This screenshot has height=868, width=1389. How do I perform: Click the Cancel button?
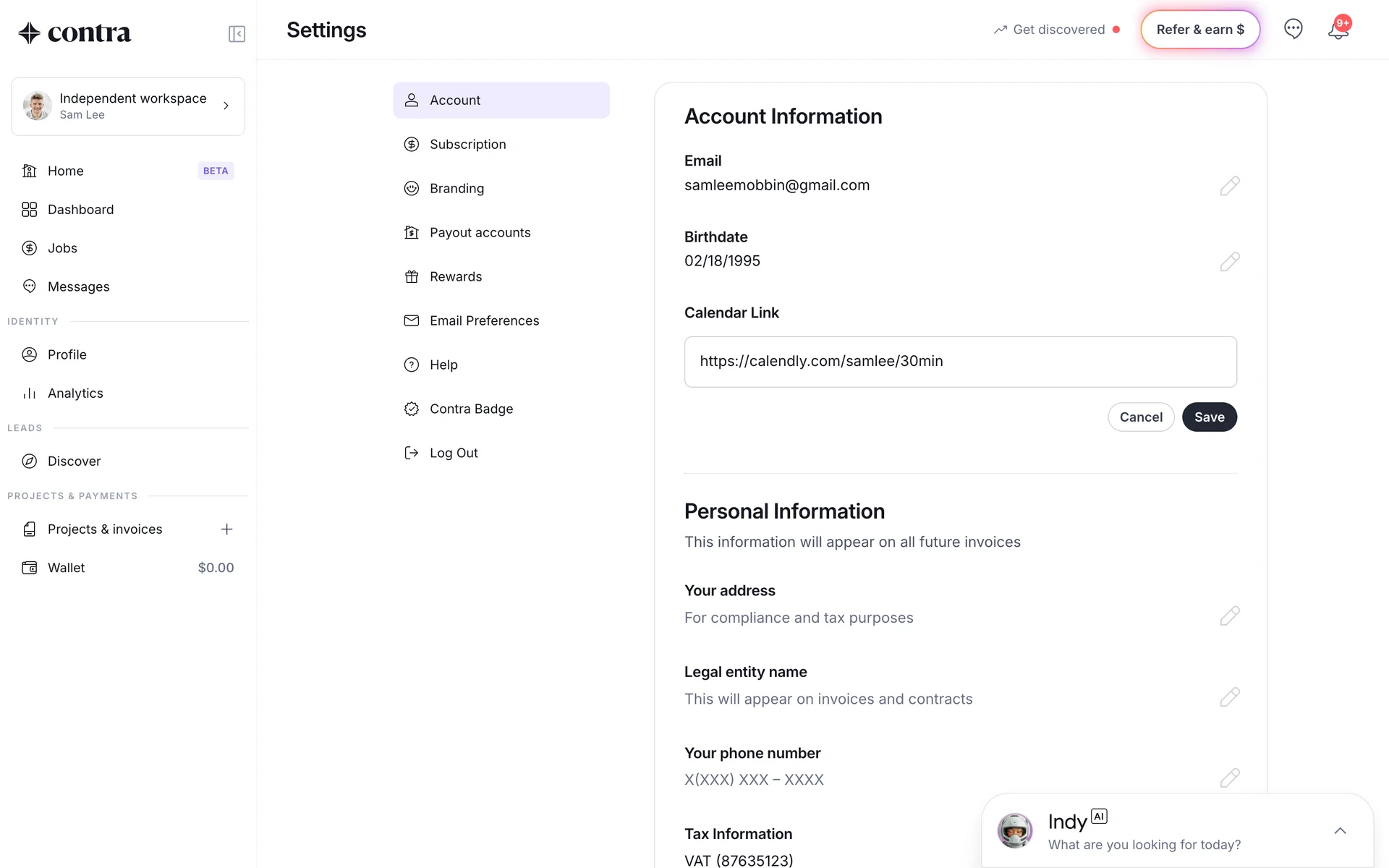[x=1141, y=417]
